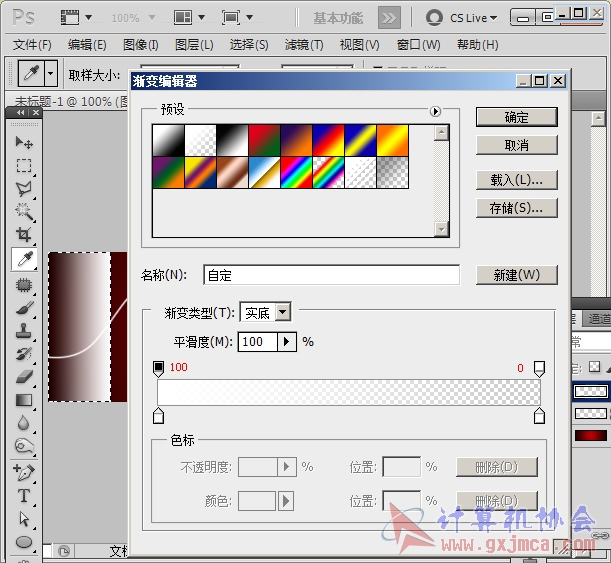611x563 pixels.
Task: Expand the workspace switcher double-arrow
Action: click(389, 18)
